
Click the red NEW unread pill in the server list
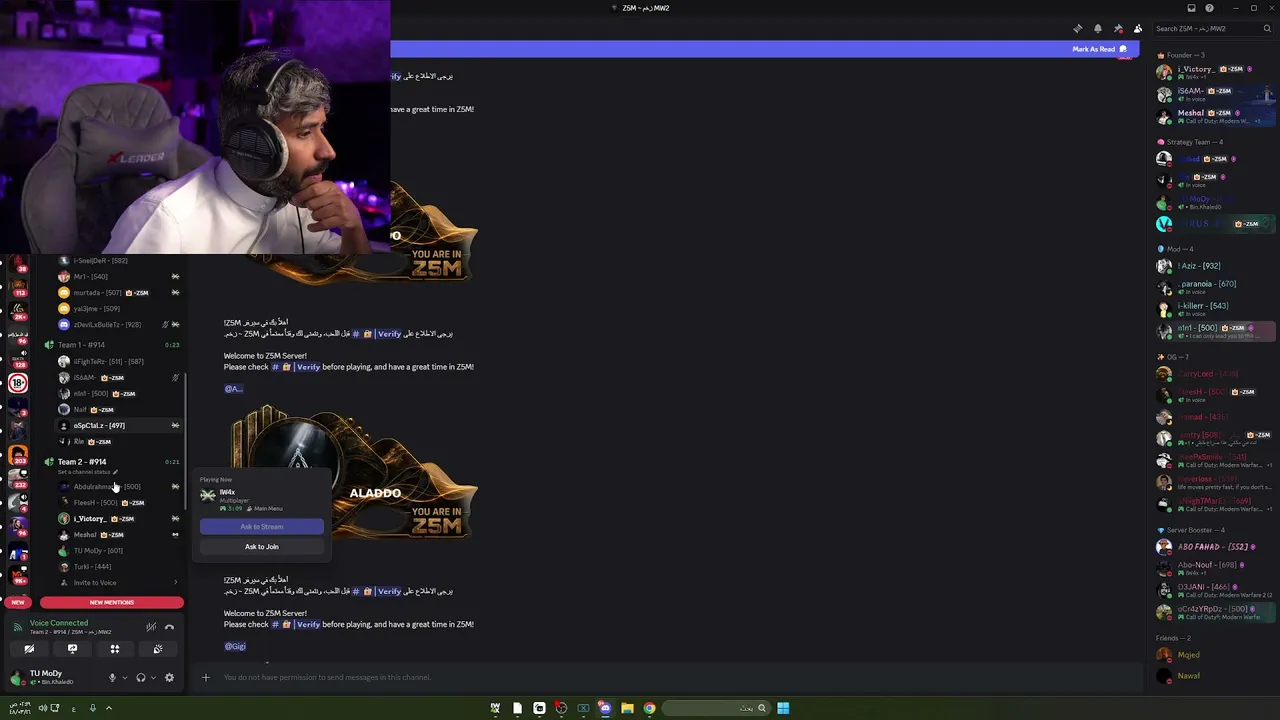18,602
